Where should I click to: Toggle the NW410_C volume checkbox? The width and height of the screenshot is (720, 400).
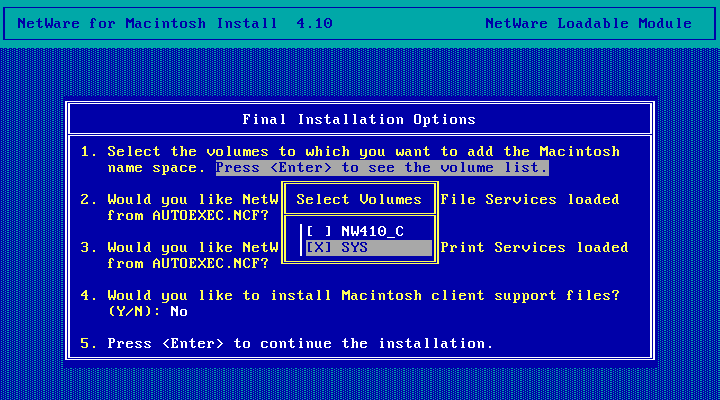coord(319,231)
